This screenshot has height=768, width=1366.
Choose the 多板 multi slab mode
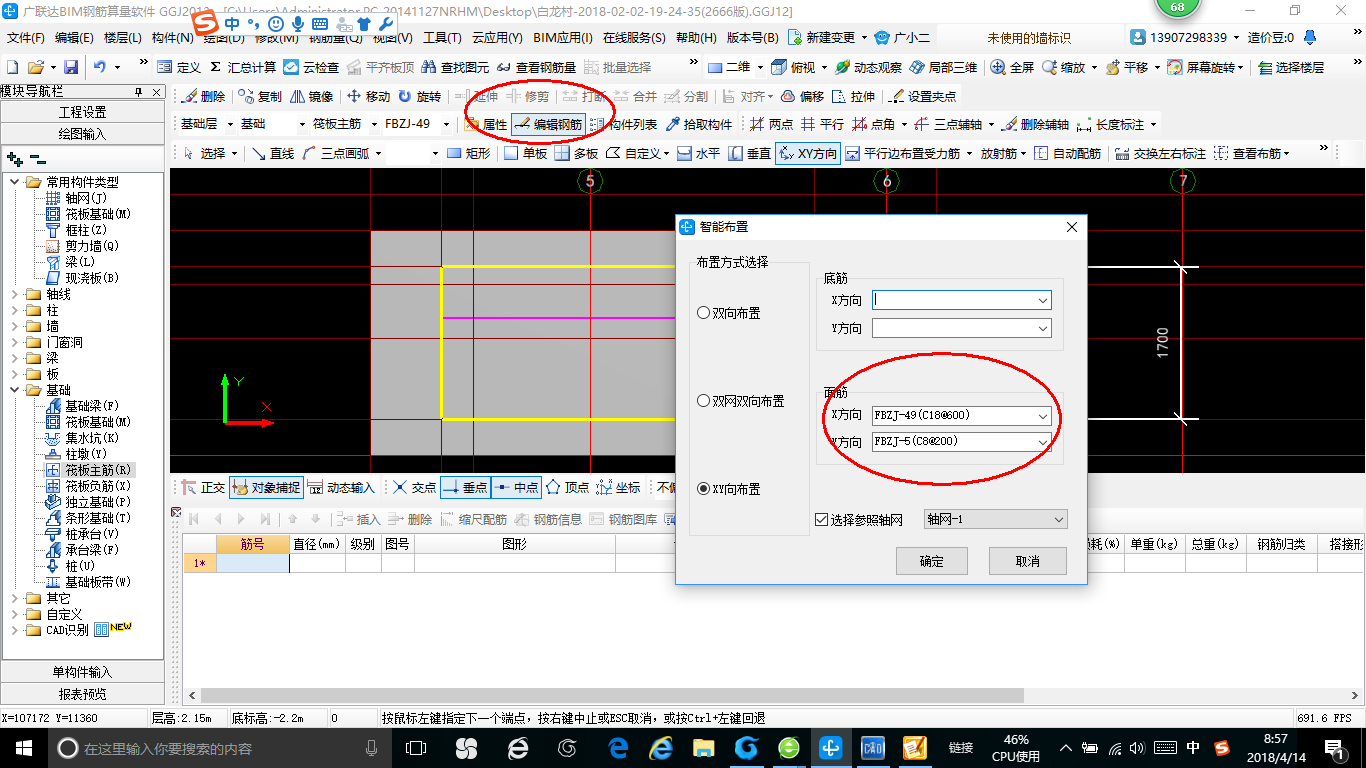click(x=577, y=153)
